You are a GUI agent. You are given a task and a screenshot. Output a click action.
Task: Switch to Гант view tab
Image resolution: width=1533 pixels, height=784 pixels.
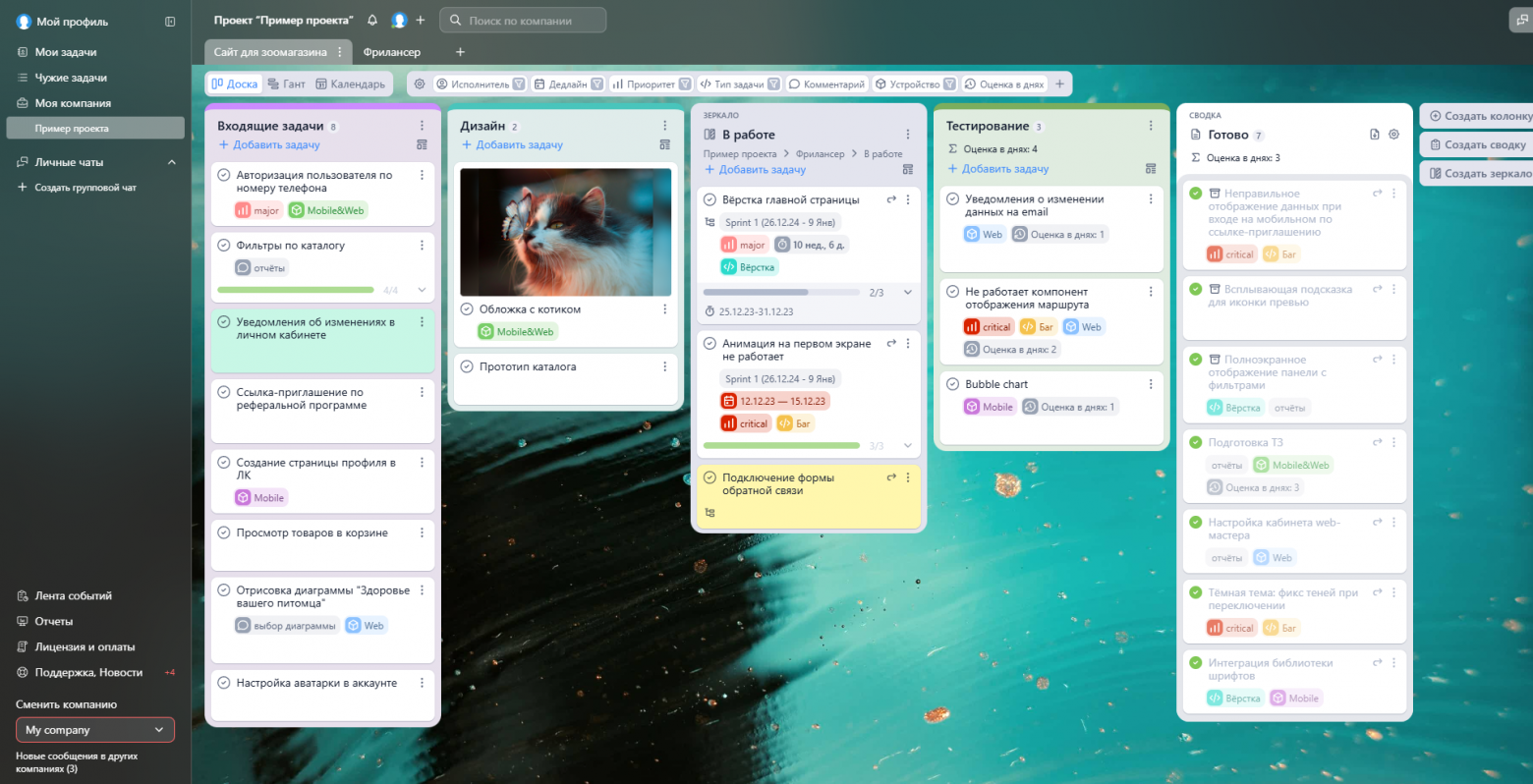point(286,84)
